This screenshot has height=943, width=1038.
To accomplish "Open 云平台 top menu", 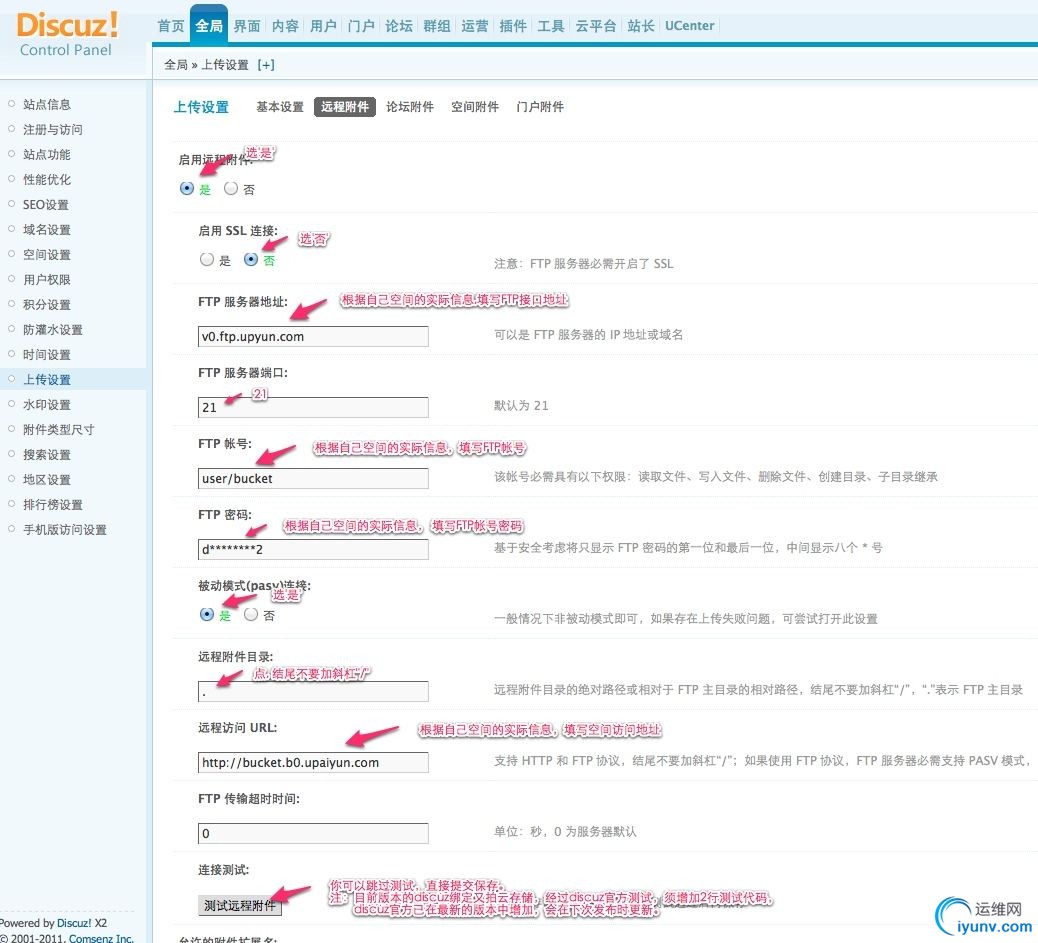I will pyautogui.click(x=596, y=26).
